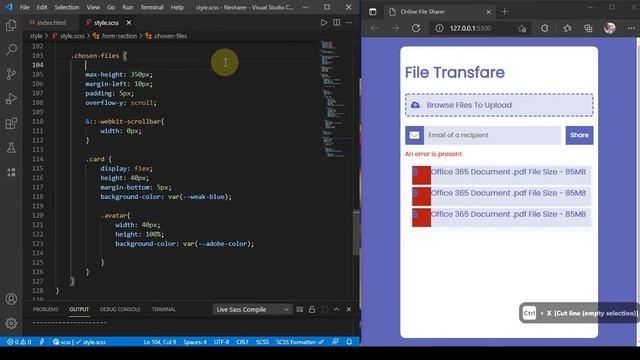Screen dimensions: 640x360
Task: Open a new browser tab
Action: [x=504, y=12]
